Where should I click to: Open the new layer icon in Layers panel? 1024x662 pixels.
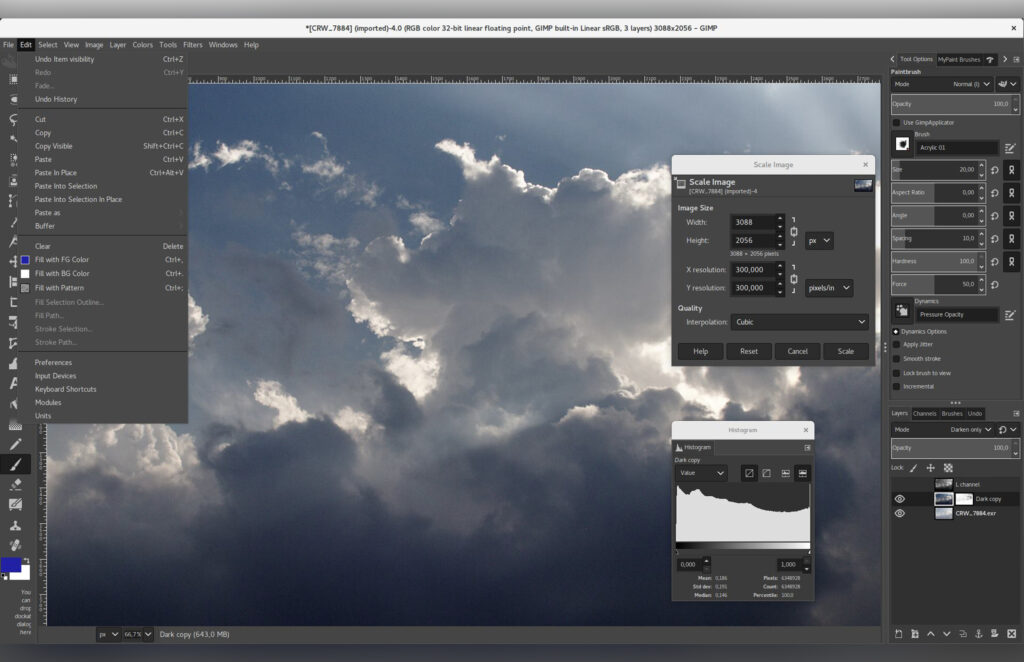pyautogui.click(x=898, y=634)
